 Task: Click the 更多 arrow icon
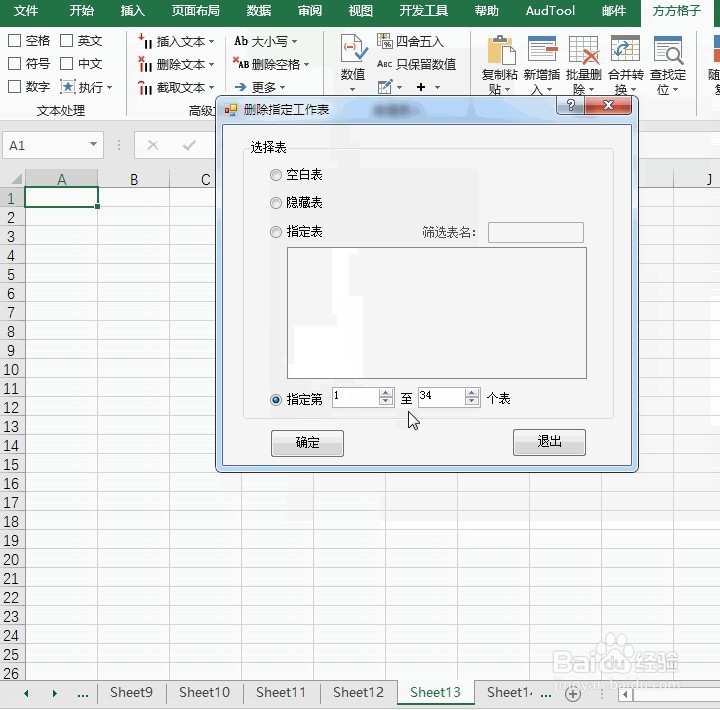coord(241,87)
